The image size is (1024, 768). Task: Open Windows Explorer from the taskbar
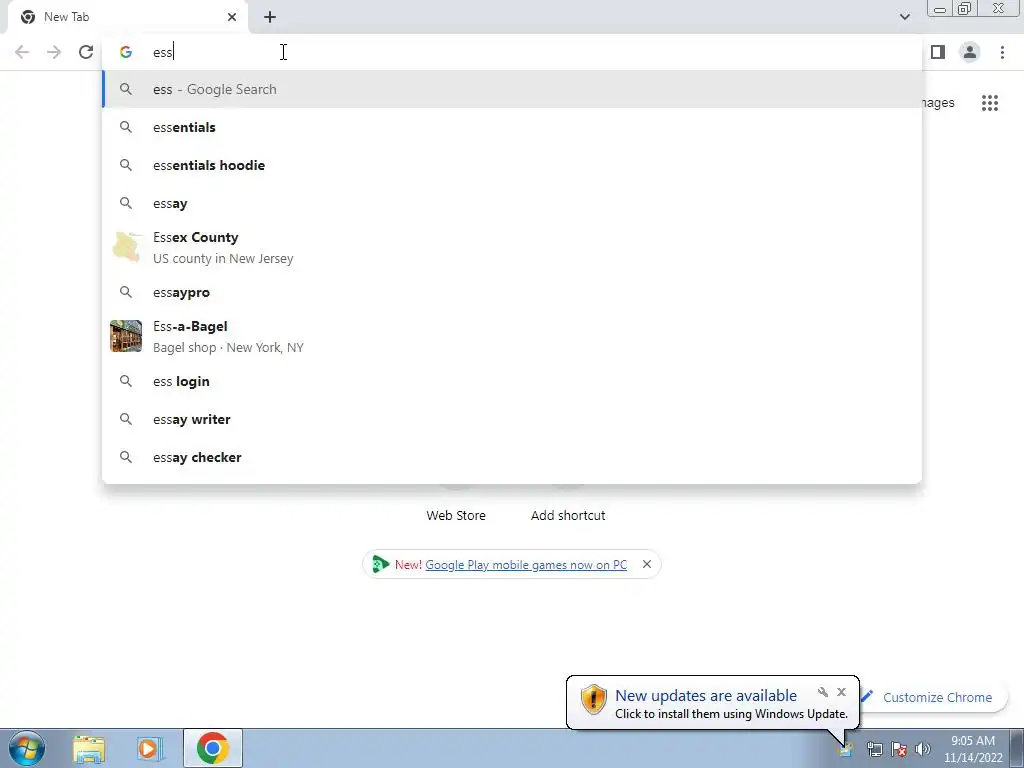point(89,748)
